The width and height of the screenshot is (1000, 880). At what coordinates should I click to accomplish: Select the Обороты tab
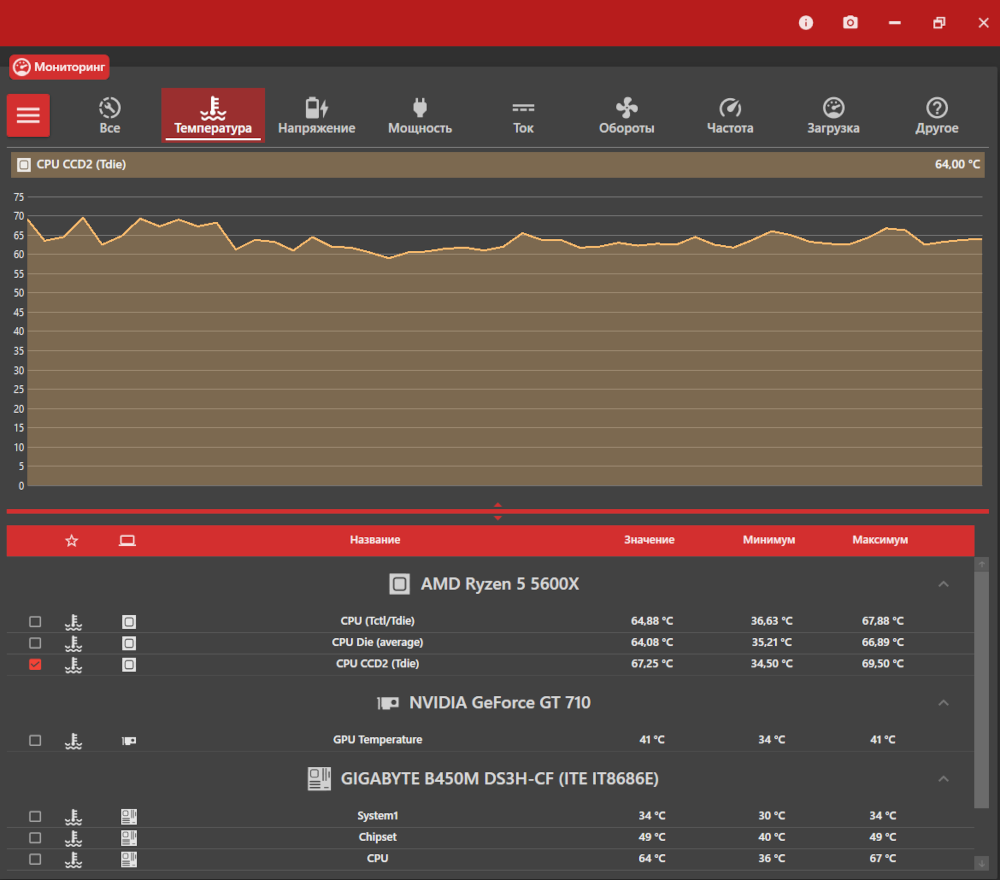coord(626,115)
